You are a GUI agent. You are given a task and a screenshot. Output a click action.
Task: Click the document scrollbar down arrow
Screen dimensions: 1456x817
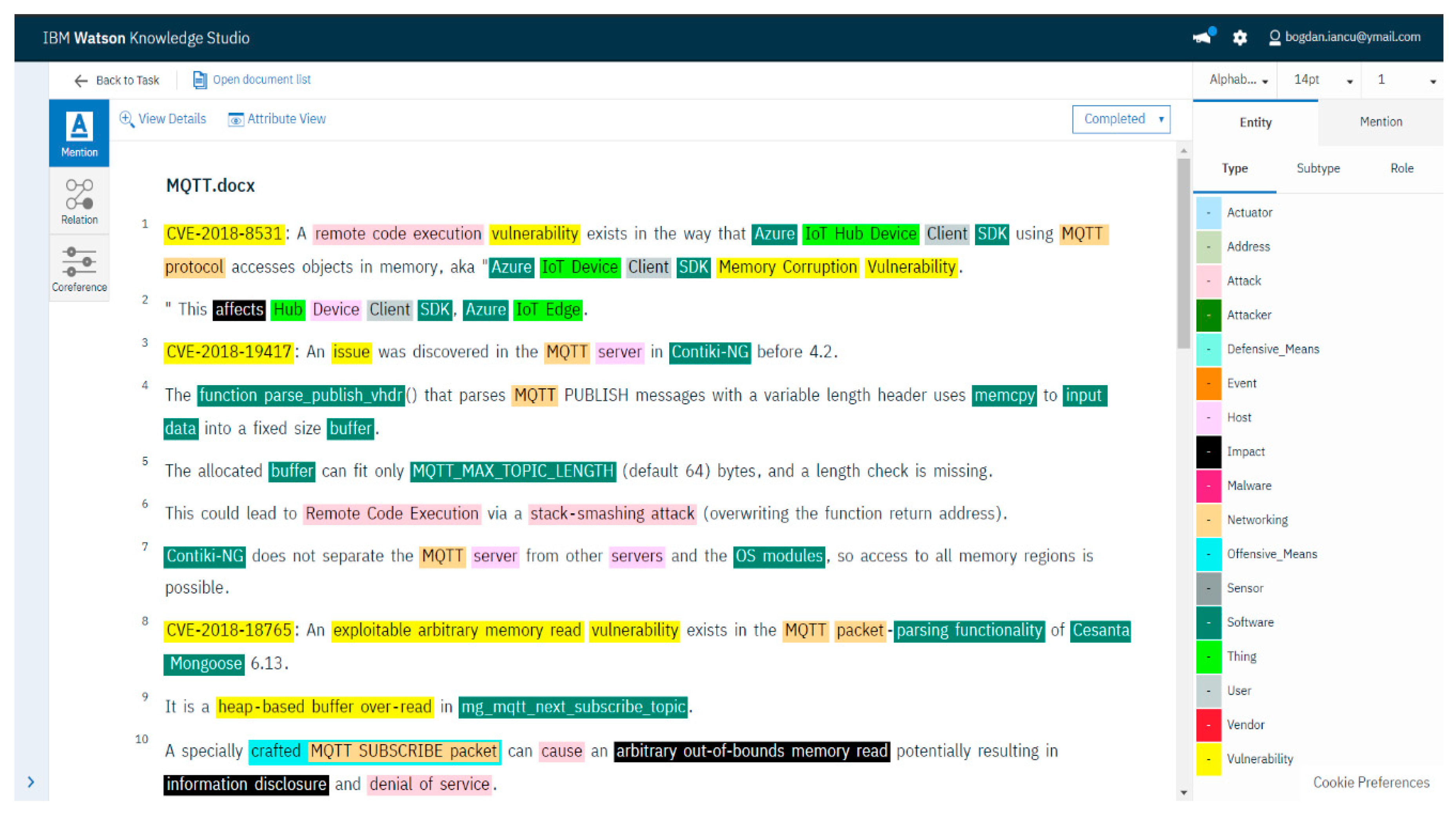1184,793
